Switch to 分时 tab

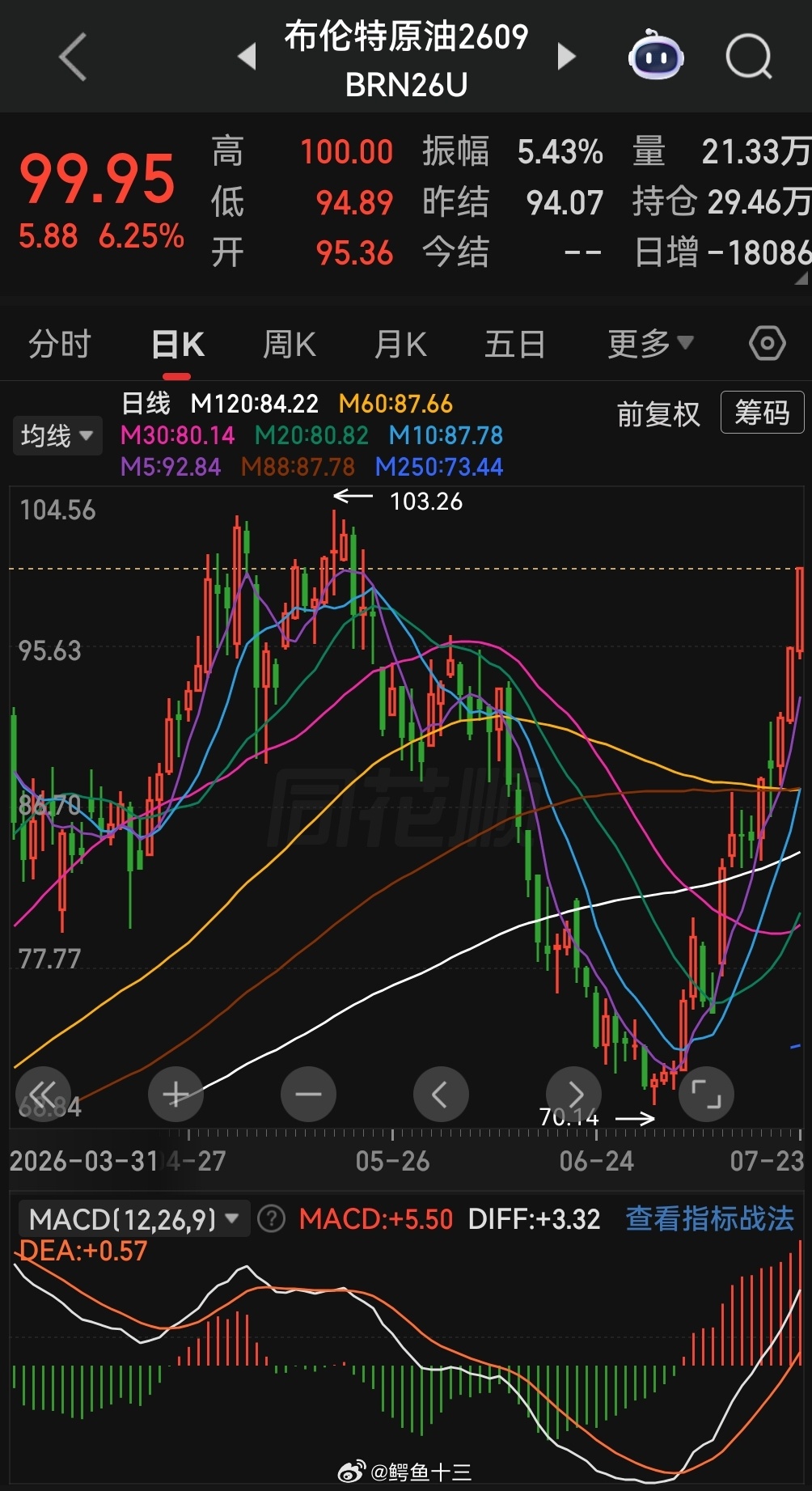click(60, 344)
